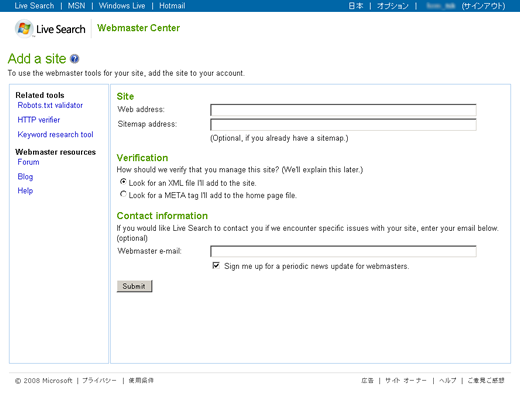Click the "Webmaster resources" heading text
This screenshot has height=399, width=520.
55,152
